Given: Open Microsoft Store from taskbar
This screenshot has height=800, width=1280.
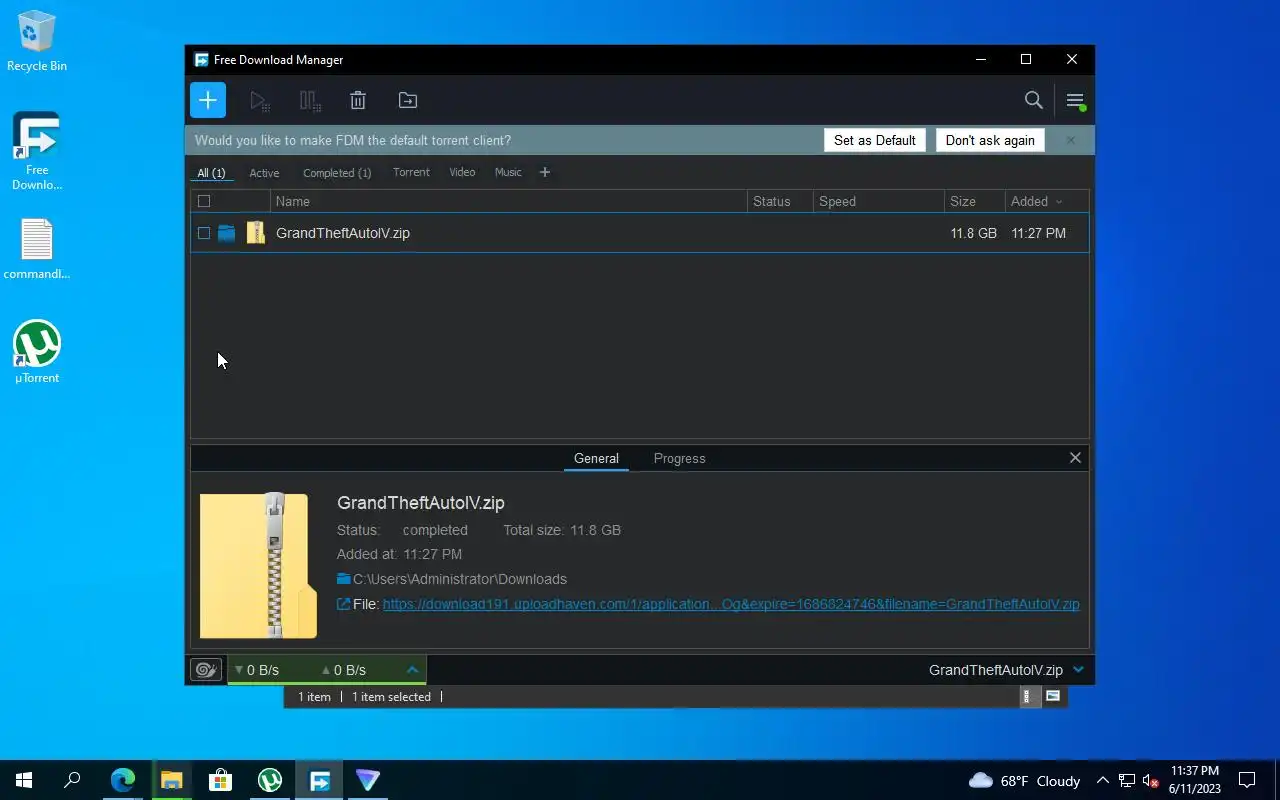Looking at the screenshot, I should coord(220,780).
